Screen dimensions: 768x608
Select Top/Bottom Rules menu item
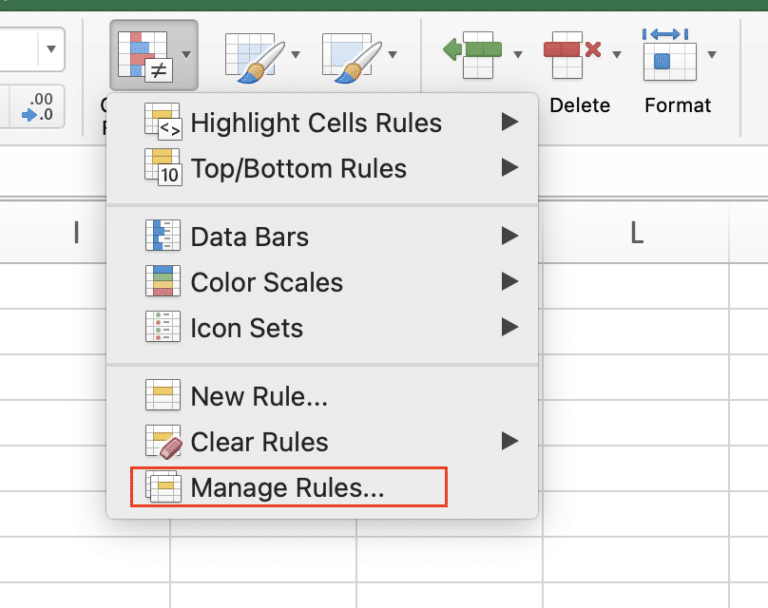(298, 168)
